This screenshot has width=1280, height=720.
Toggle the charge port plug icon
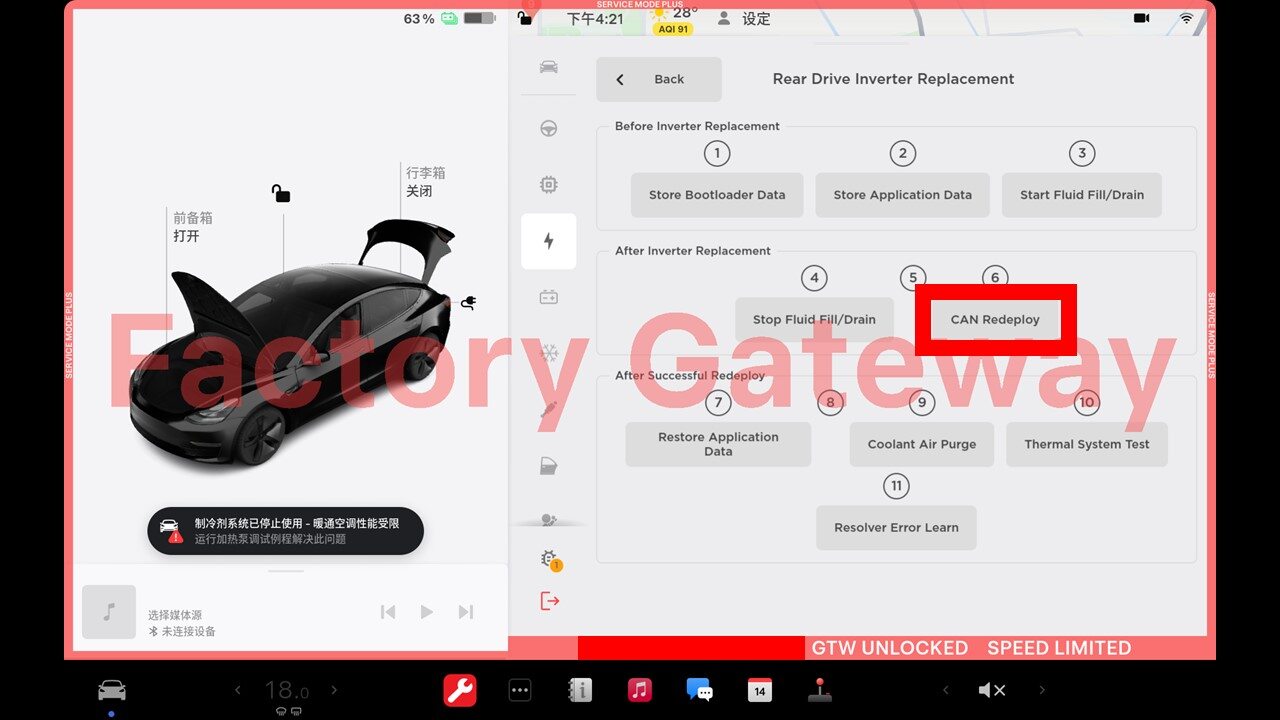coord(467,302)
